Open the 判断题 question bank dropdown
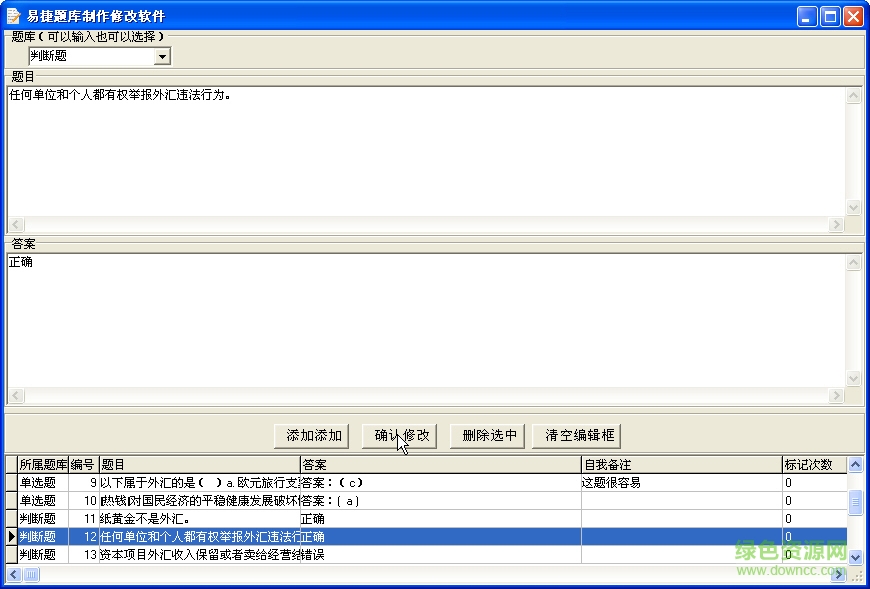This screenshot has height=589, width=870. coord(162,57)
